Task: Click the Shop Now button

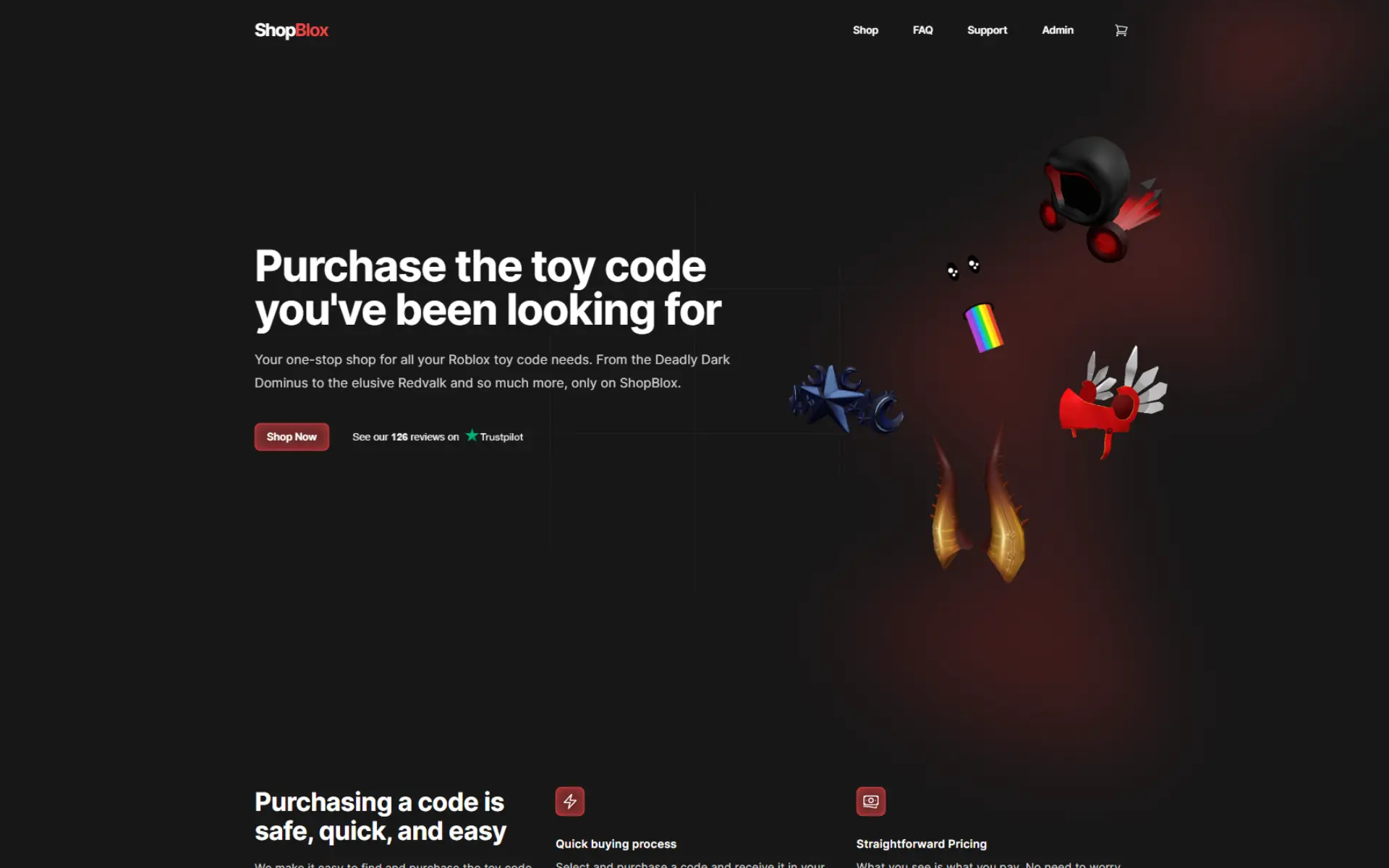Action: click(292, 437)
